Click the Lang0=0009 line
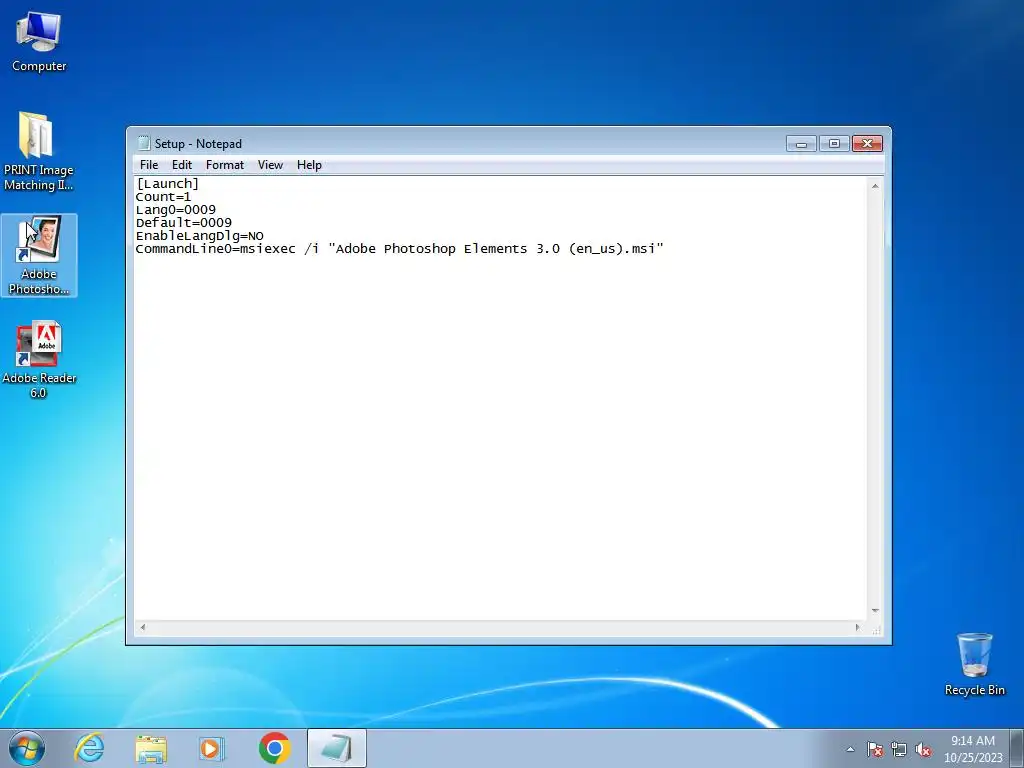Viewport: 1024px width, 768px height. click(176, 210)
